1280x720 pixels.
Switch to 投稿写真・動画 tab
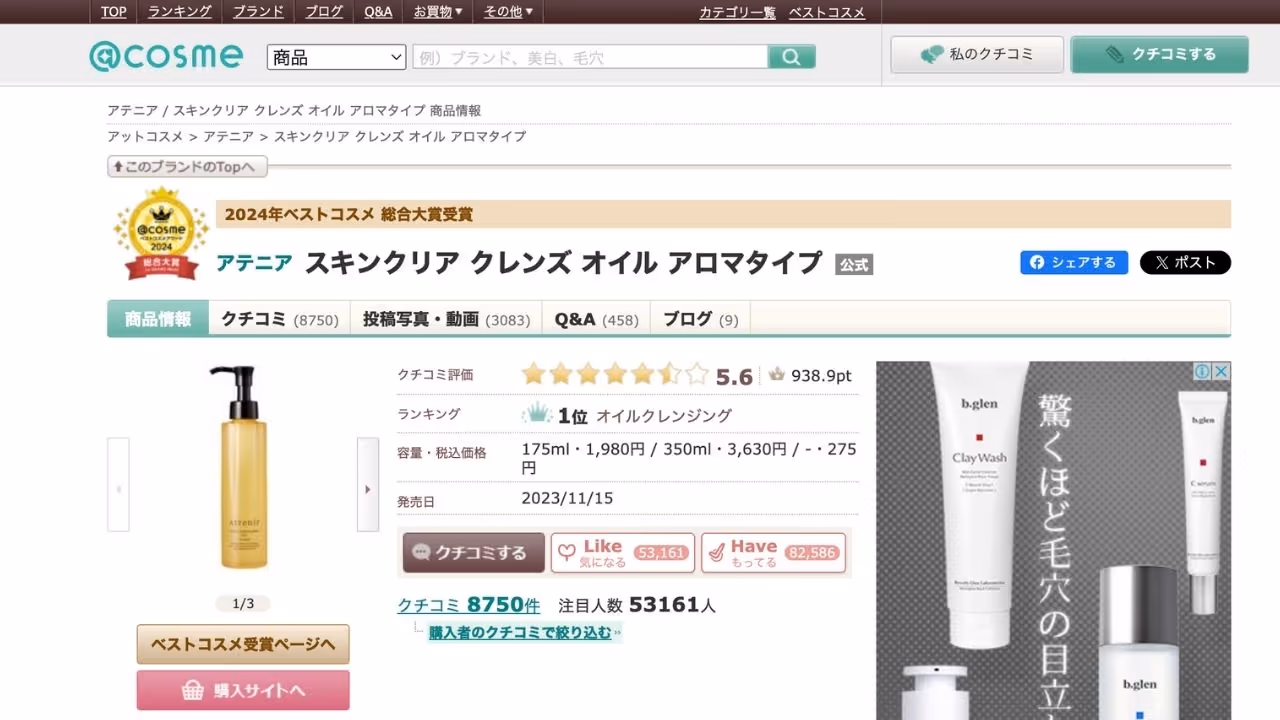pos(446,319)
